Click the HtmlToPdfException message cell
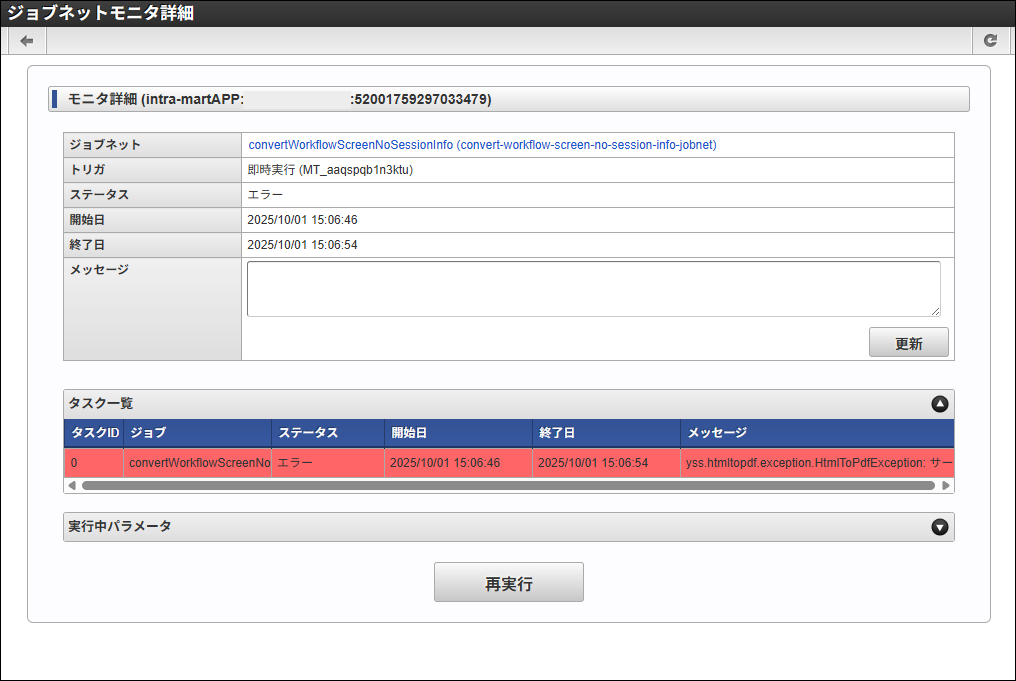1016x681 pixels. (817, 463)
